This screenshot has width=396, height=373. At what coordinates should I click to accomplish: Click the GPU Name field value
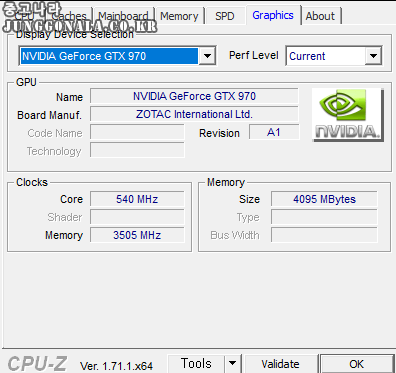pos(194,96)
